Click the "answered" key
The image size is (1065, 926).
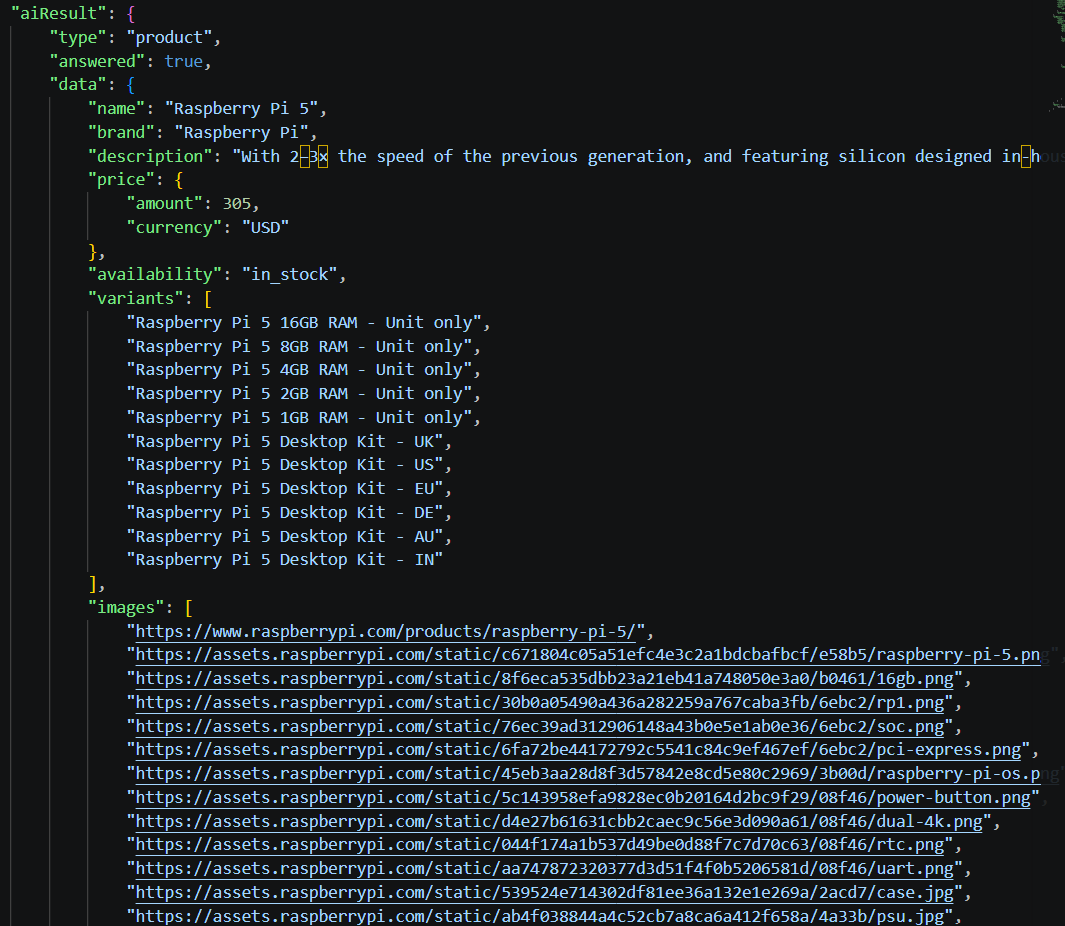96,61
